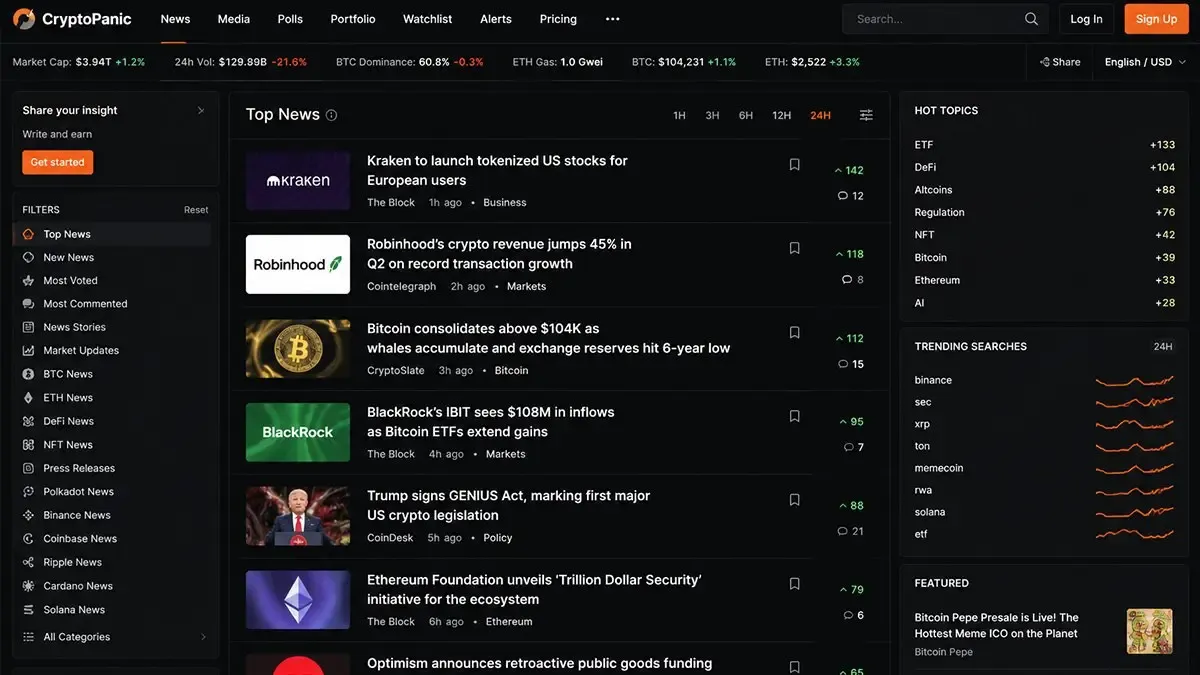Open the more options ellipsis in navigation
The width and height of the screenshot is (1200, 675).
pyautogui.click(x=613, y=19)
